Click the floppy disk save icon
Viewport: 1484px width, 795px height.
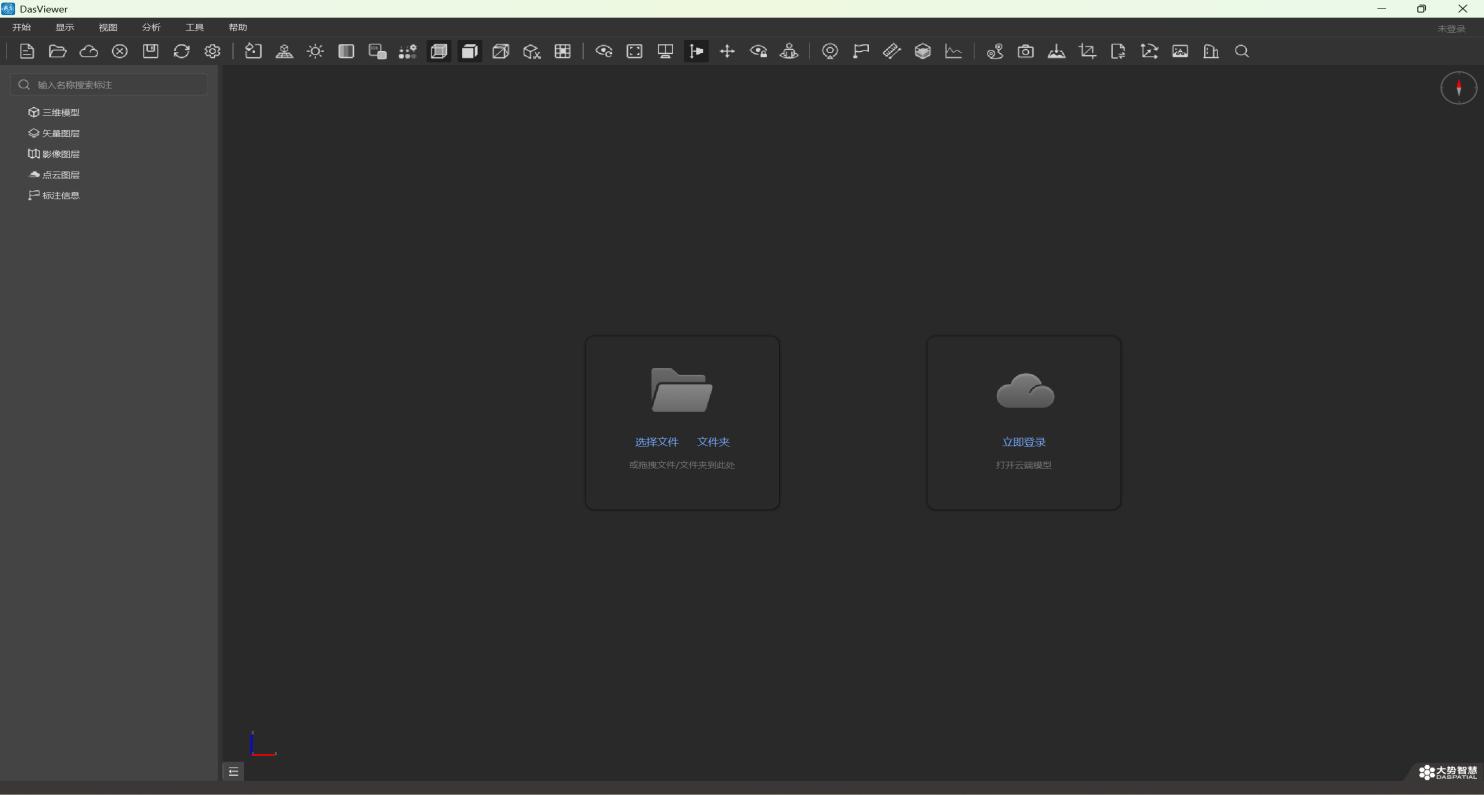coord(151,51)
